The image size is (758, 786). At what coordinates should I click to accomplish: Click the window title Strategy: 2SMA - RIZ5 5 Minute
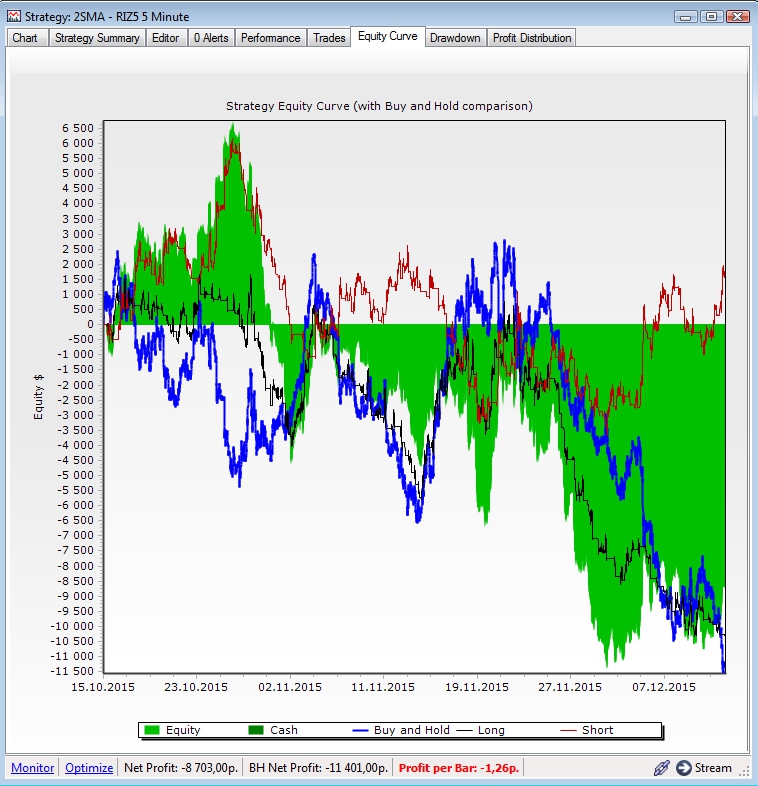(107, 17)
